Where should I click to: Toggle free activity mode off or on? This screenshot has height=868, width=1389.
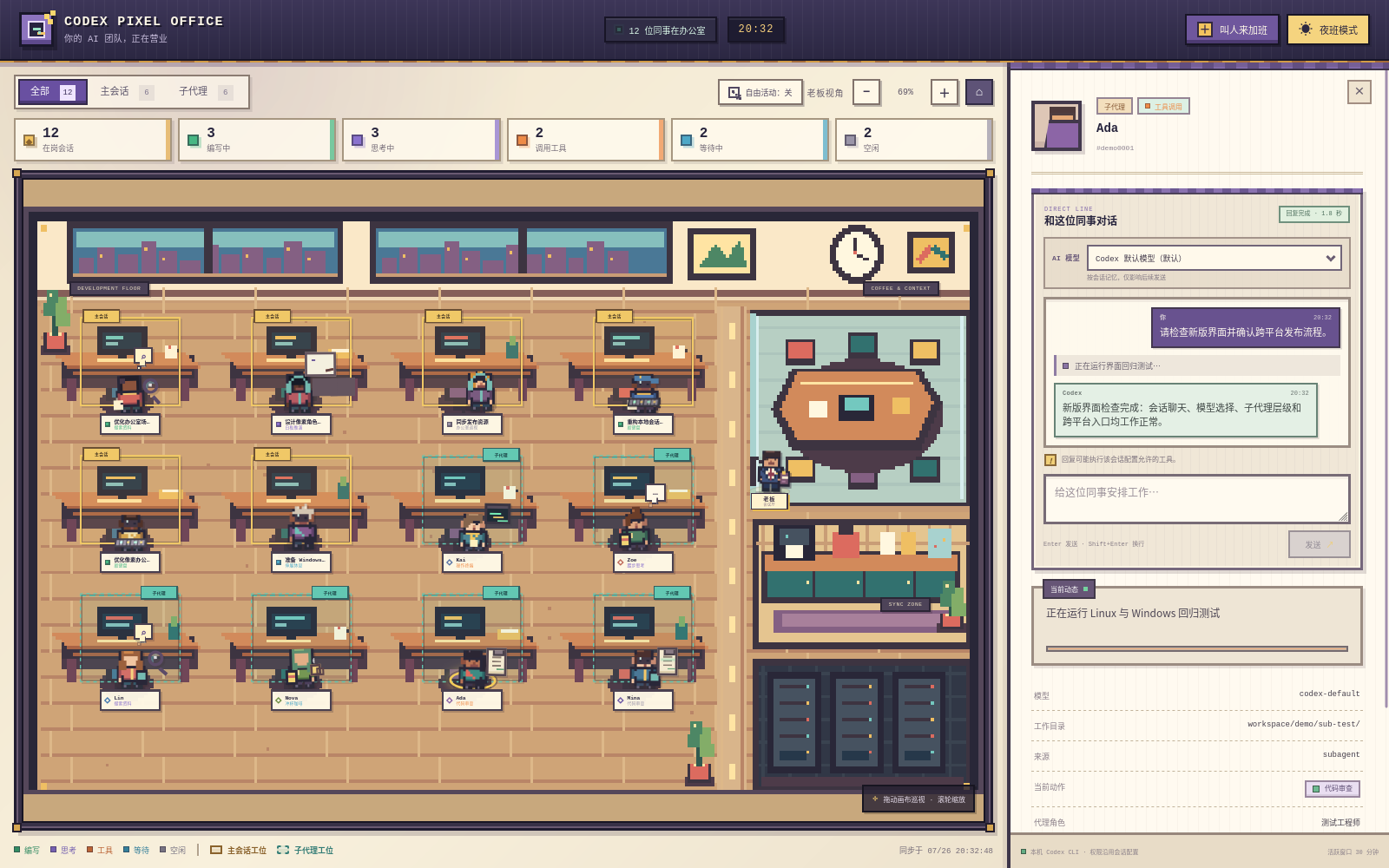760,92
